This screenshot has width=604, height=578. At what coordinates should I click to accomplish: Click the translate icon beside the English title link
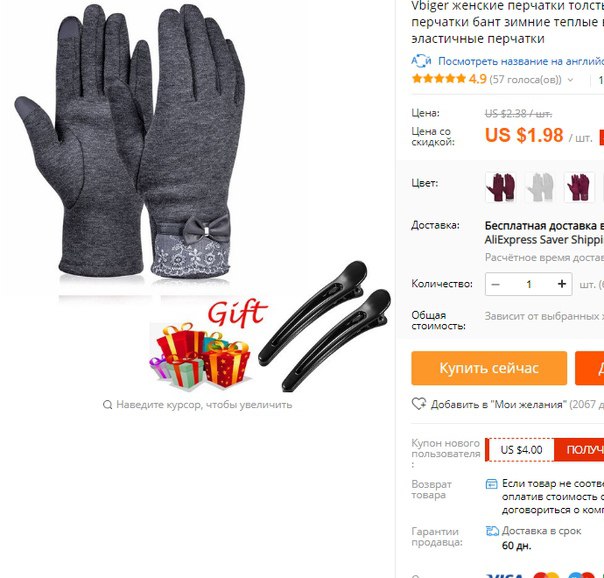click(421, 61)
